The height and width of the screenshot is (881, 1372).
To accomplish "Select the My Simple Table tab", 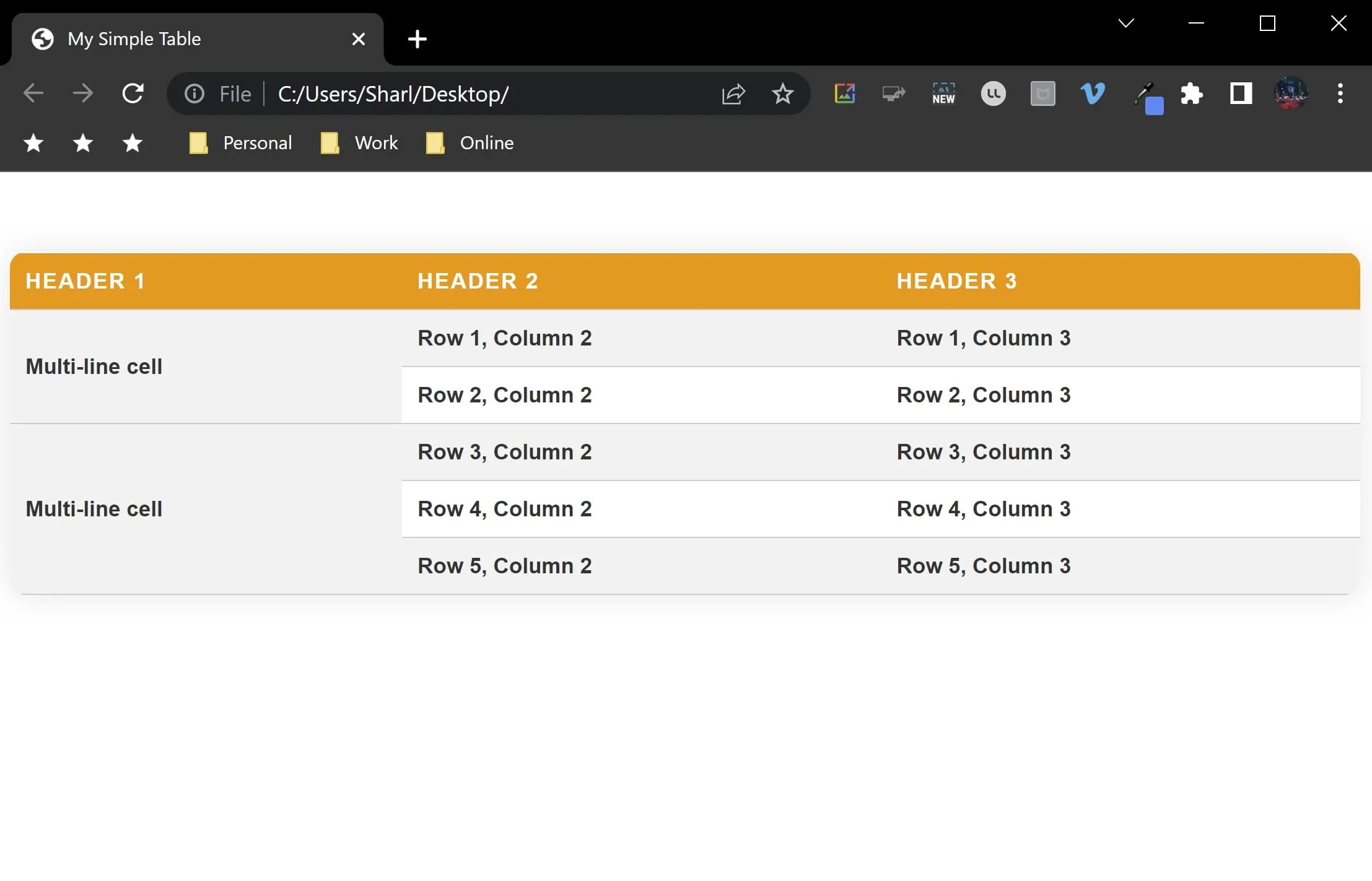I will [x=186, y=39].
